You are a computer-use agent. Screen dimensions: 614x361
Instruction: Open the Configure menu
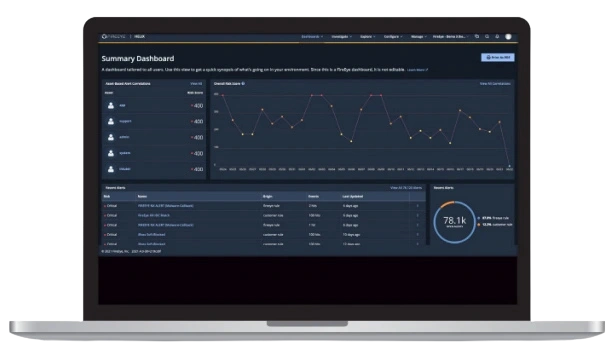393,36
